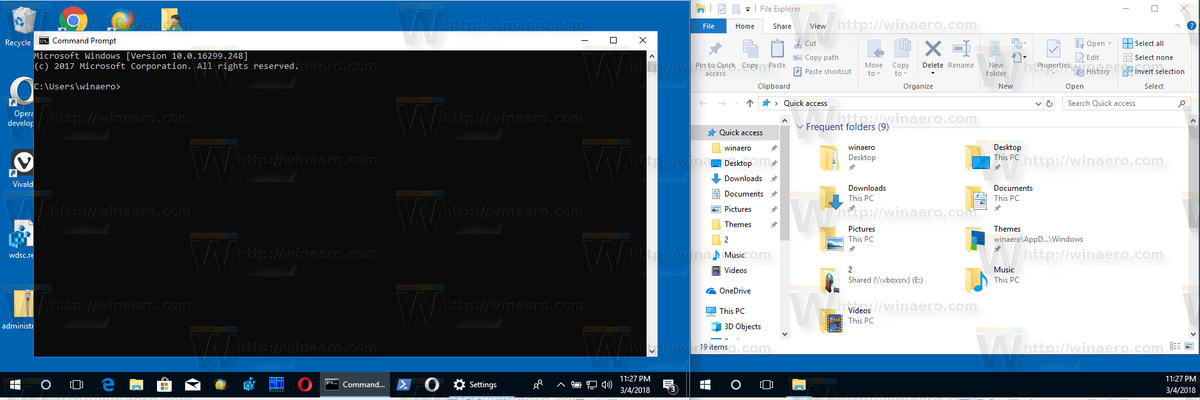
Task: Switch to large icons view in File Explorer
Action: click(1191, 347)
